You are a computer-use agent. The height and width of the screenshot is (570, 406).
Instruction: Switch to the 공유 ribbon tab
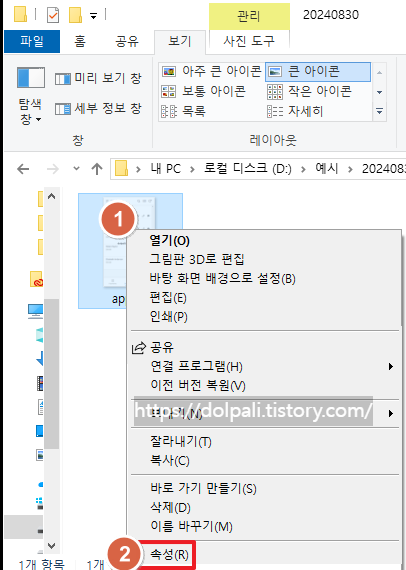(127, 41)
